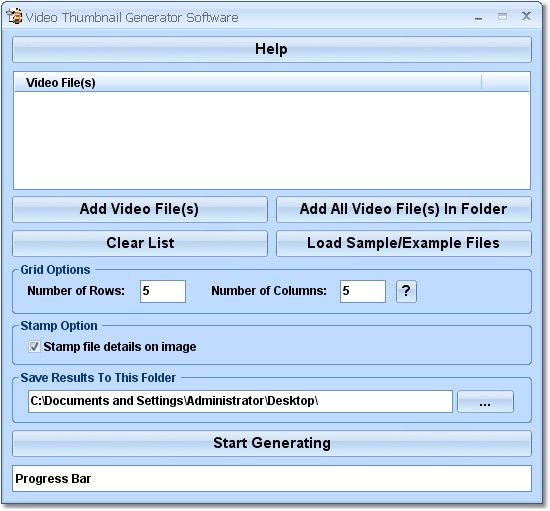The image size is (550, 511).
Task: Clear List of video files
Action: [x=140, y=243]
